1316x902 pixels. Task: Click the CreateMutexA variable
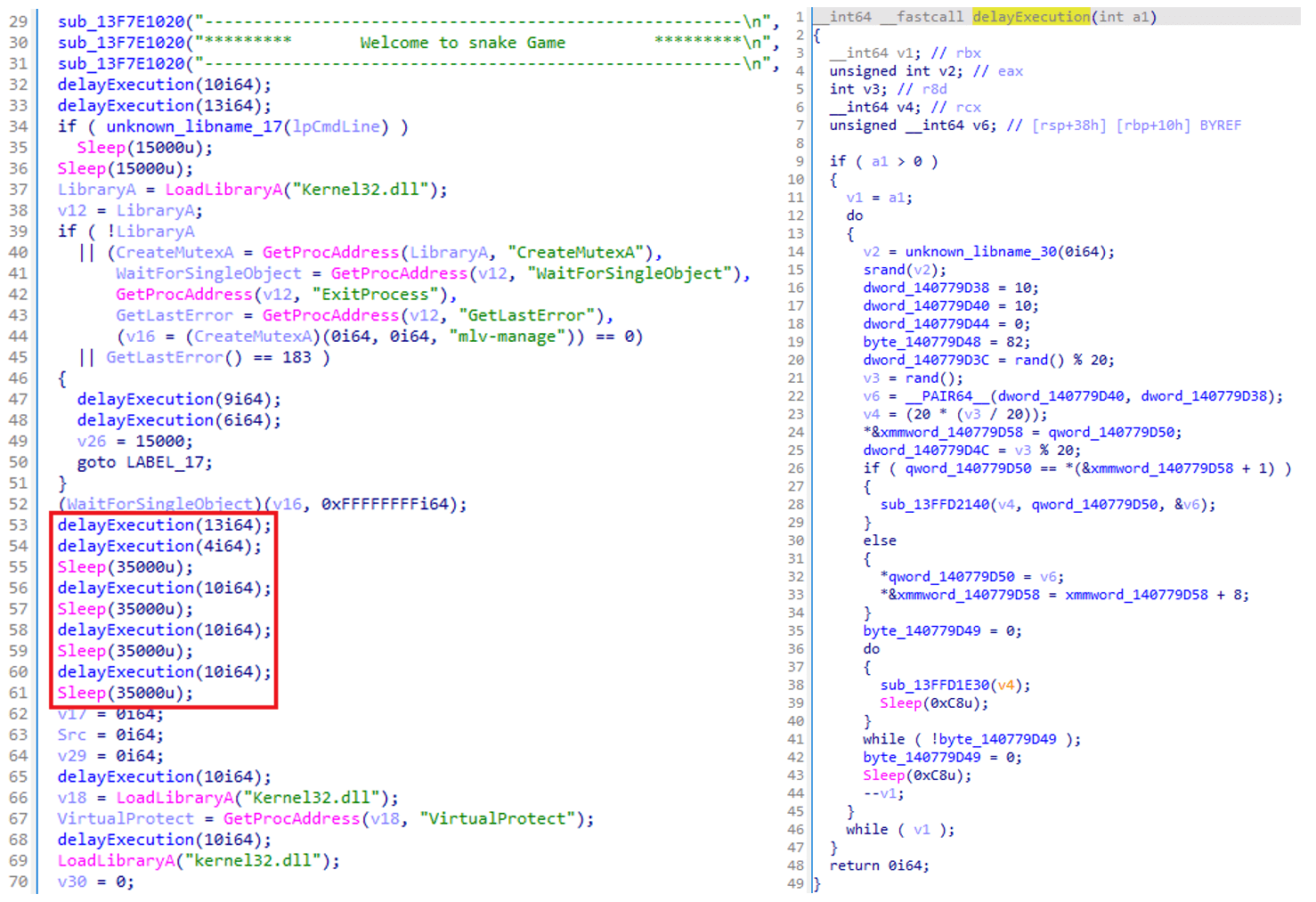click(x=175, y=252)
